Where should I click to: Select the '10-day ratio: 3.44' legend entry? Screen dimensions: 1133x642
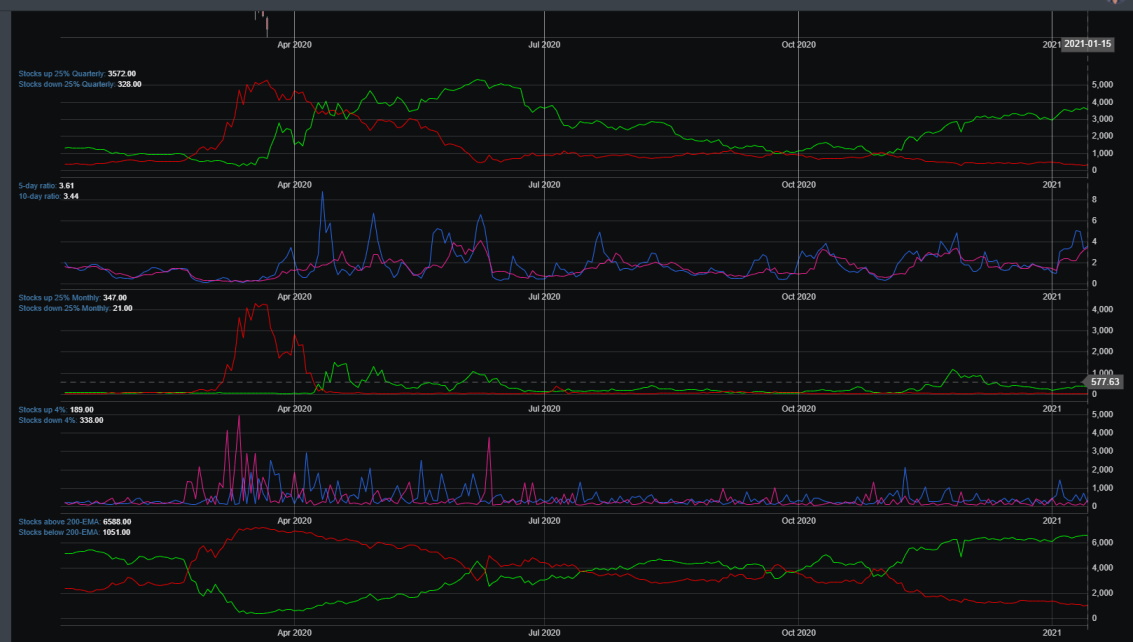[48, 197]
